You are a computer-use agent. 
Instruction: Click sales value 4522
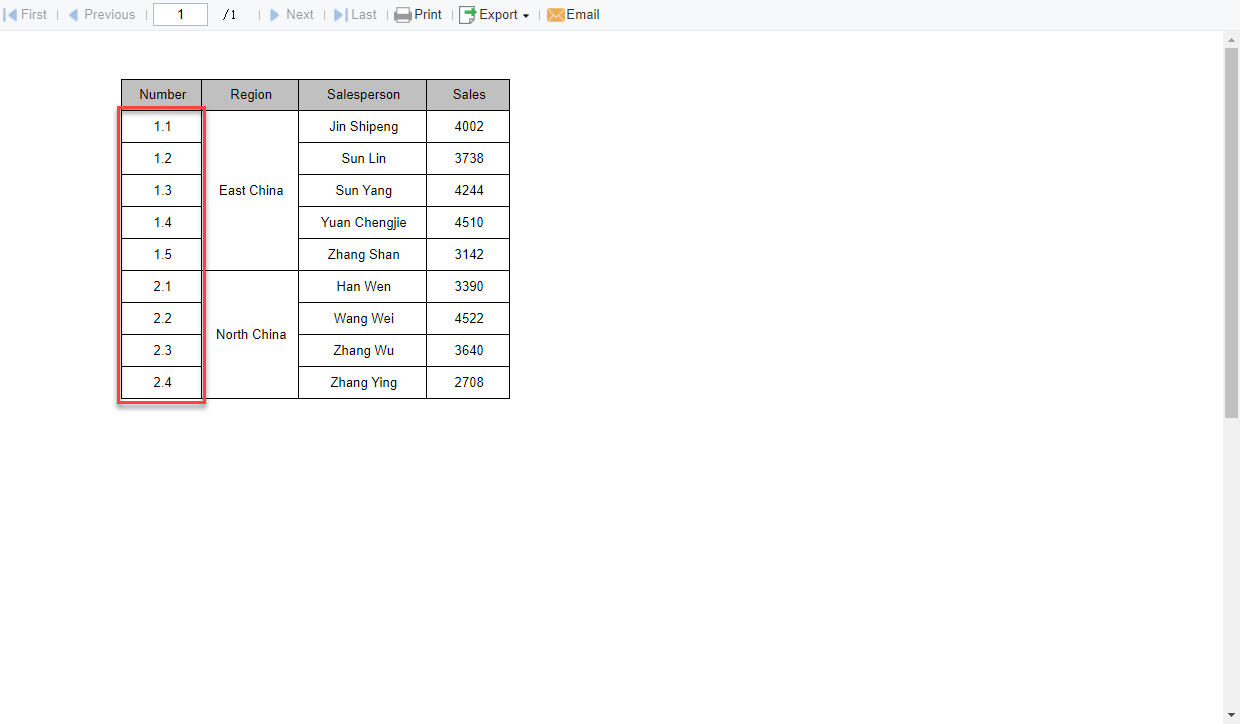[x=468, y=319]
